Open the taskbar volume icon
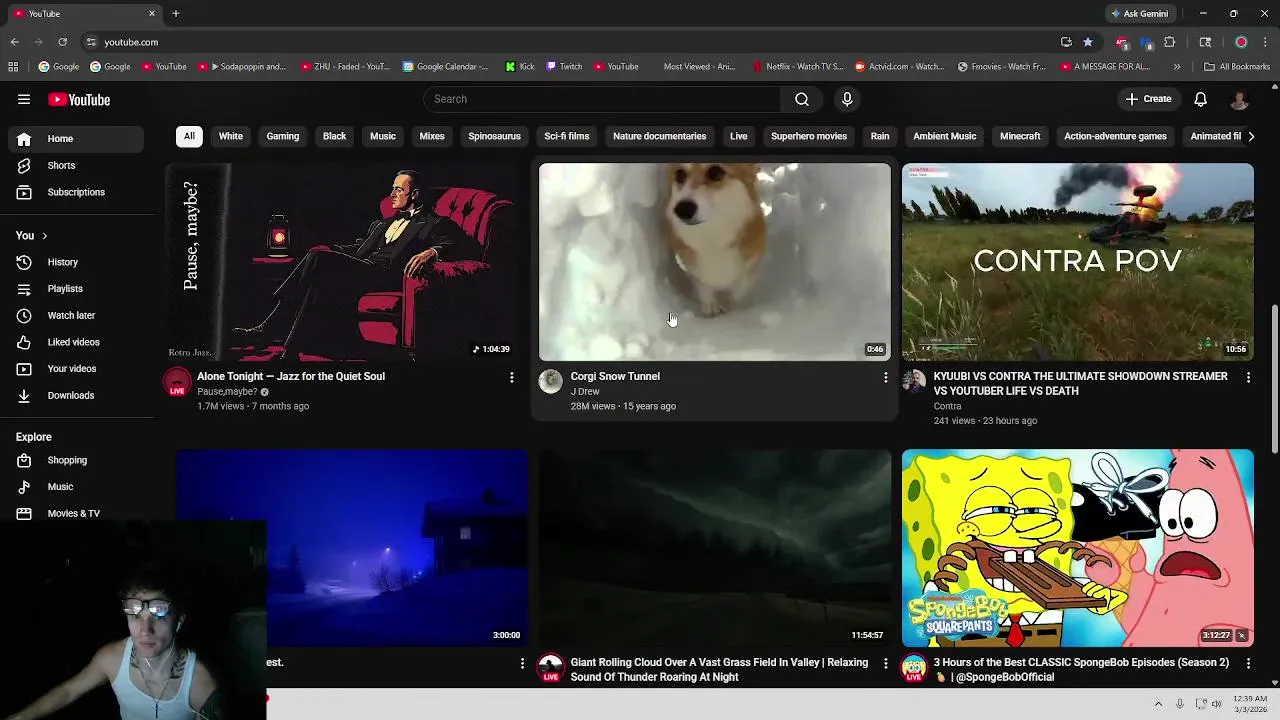The image size is (1280, 720). click(1217, 704)
